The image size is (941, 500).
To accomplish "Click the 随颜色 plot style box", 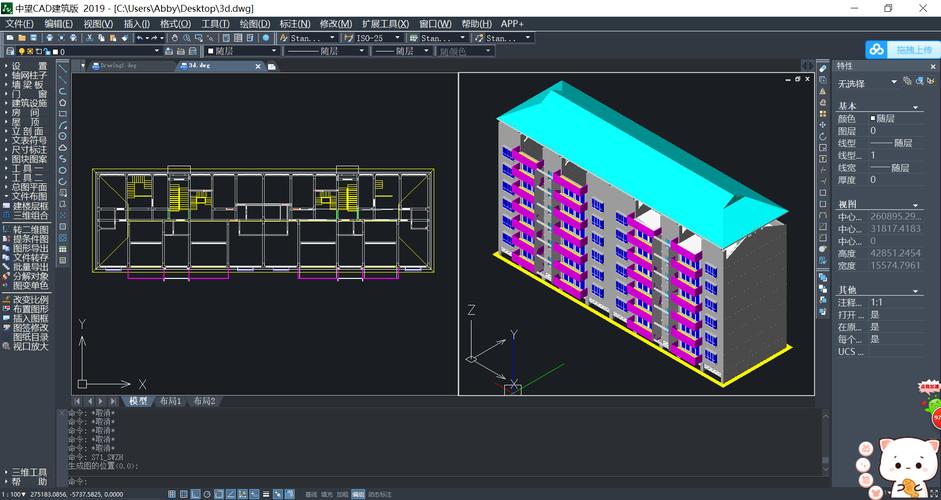I will (466, 52).
